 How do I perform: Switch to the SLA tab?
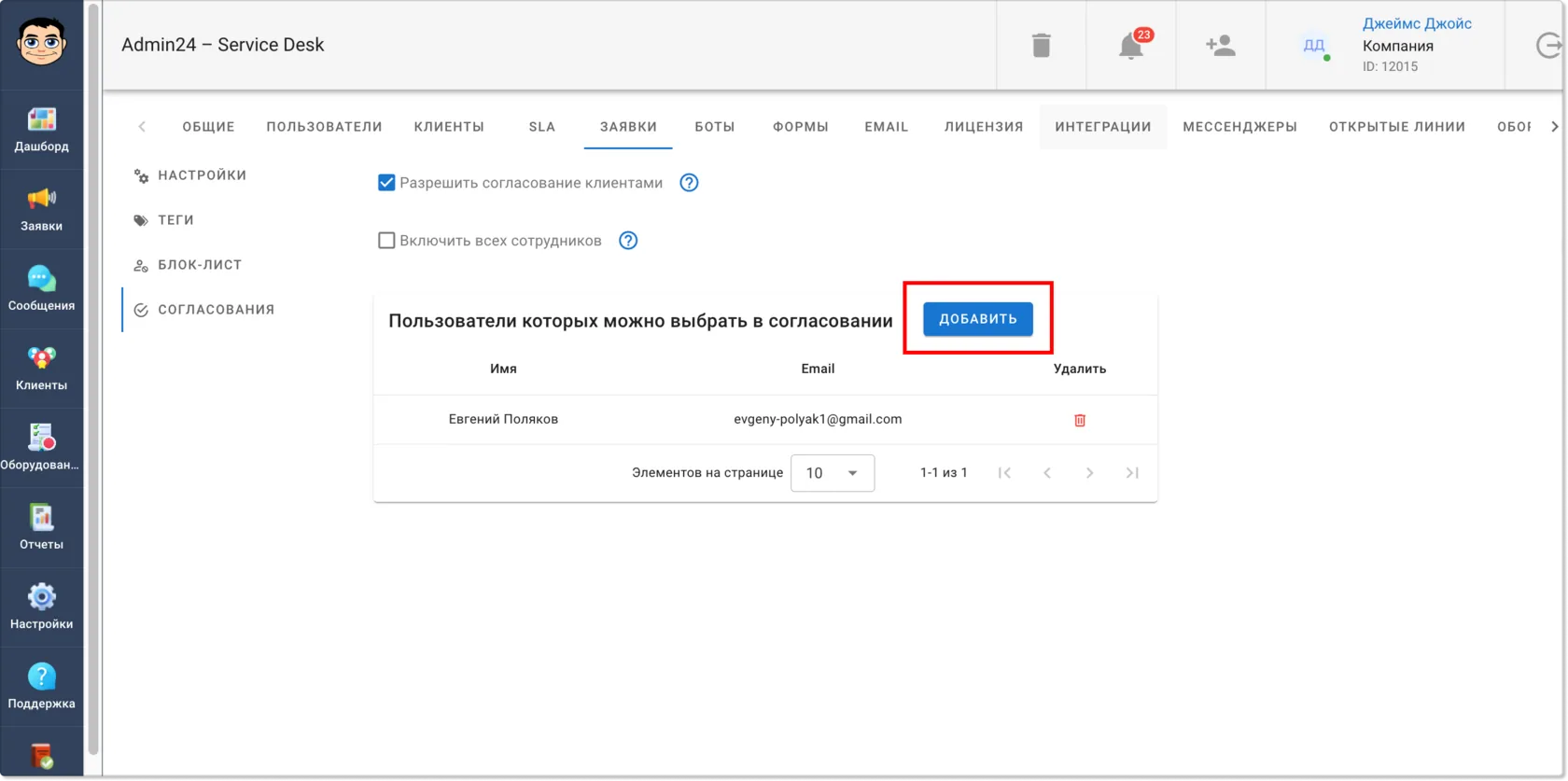point(542,127)
